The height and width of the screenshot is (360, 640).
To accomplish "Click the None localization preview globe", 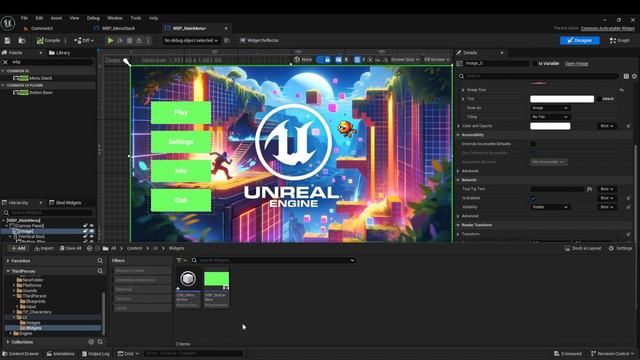I will click(x=297, y=60).
